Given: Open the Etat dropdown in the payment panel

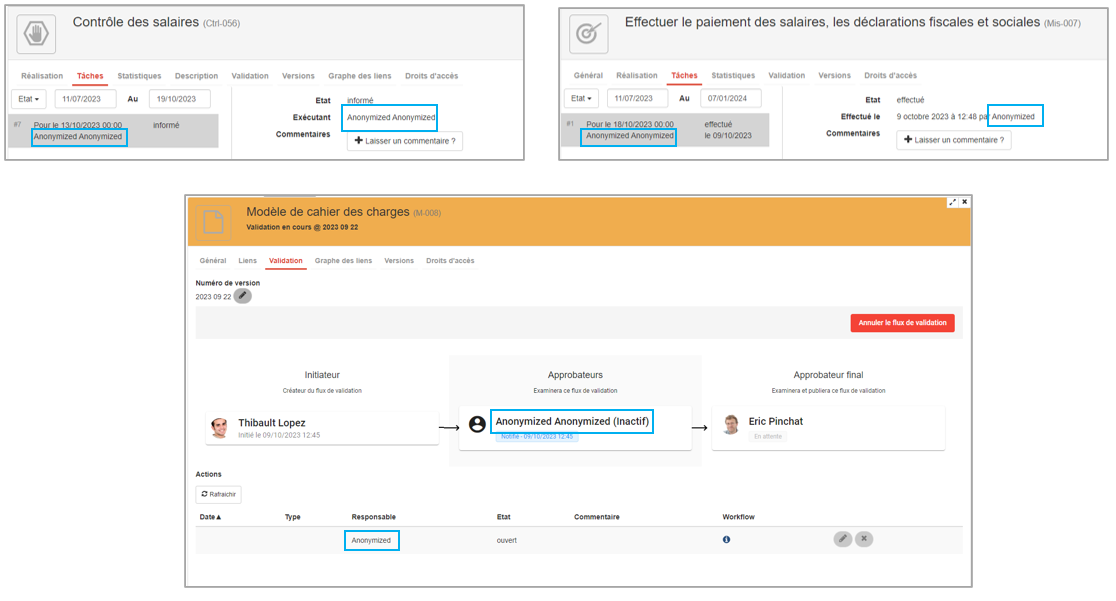Looking at the screenshot, I should (580, 98).
